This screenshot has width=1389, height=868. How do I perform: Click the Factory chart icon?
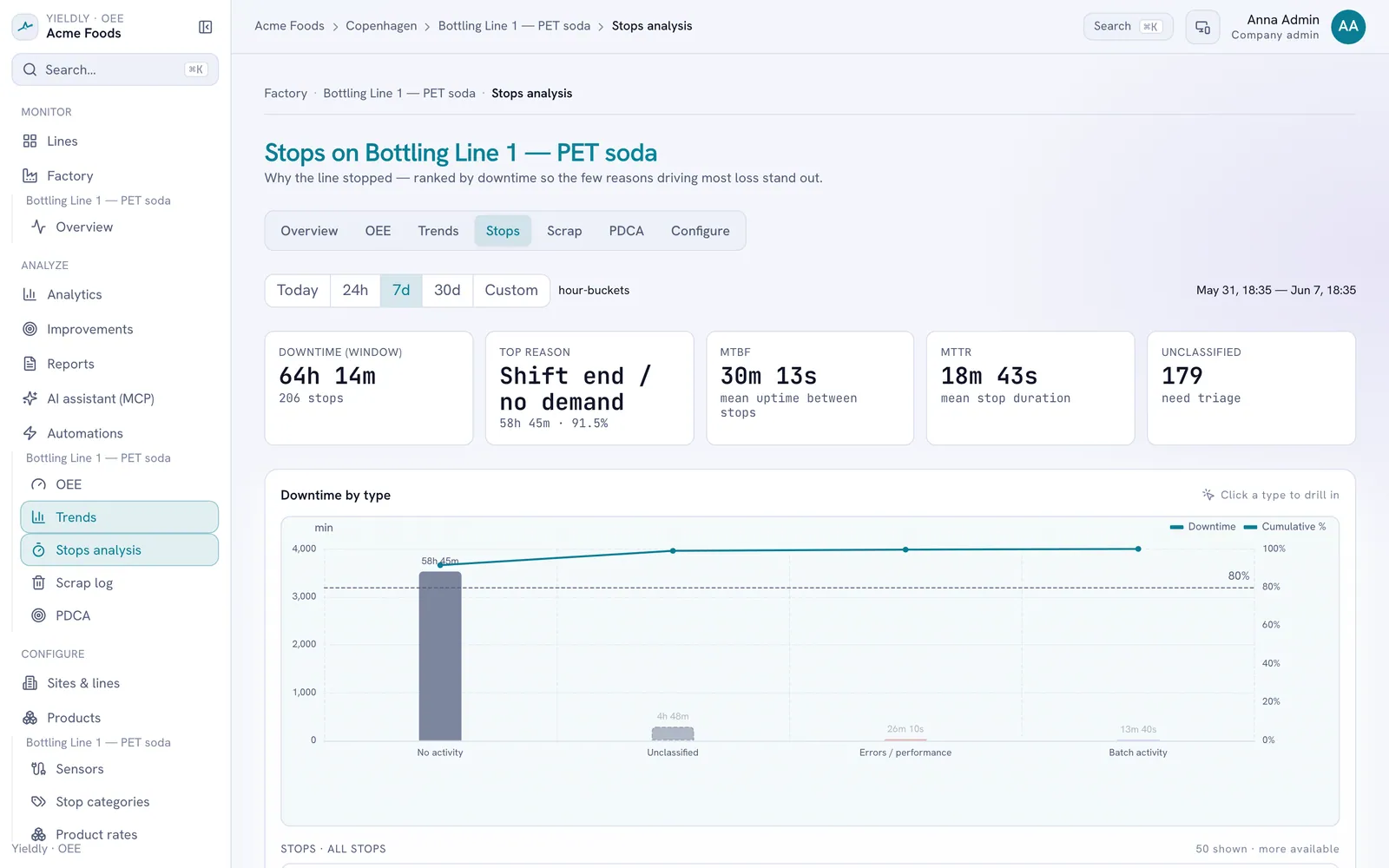point(30,175)
